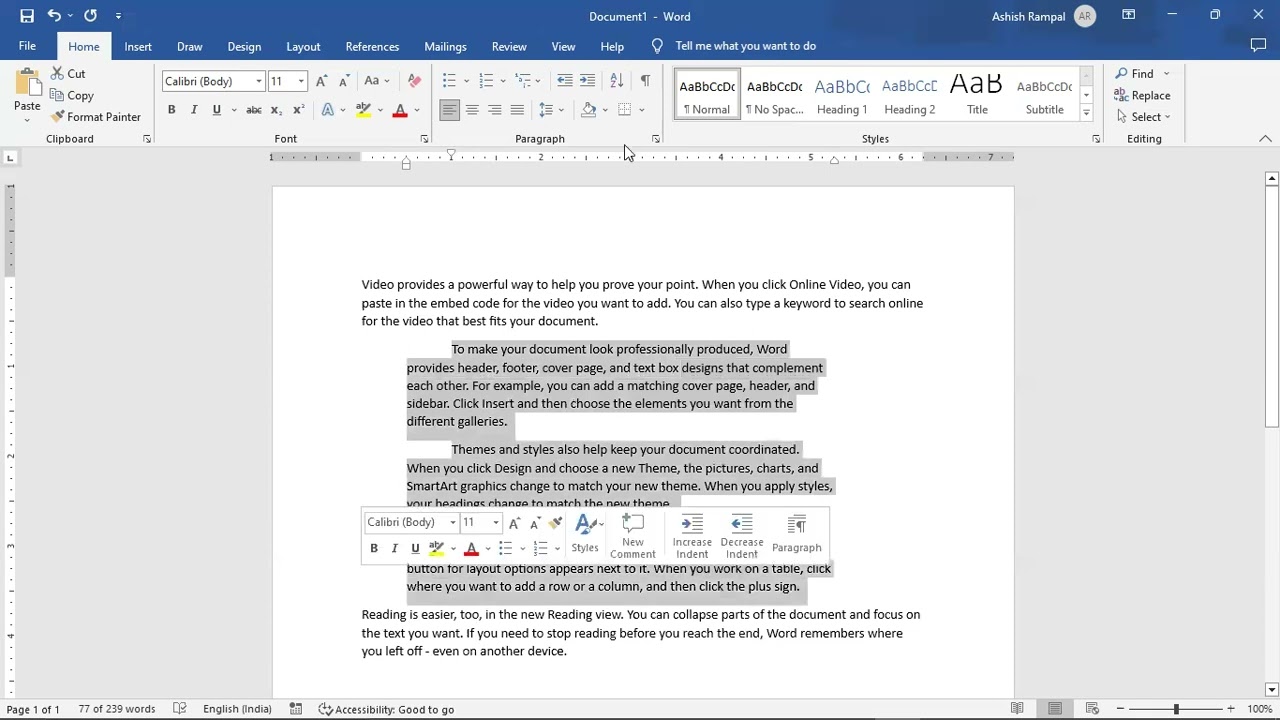
Task: Align text to the right
Action: point(494,110)
